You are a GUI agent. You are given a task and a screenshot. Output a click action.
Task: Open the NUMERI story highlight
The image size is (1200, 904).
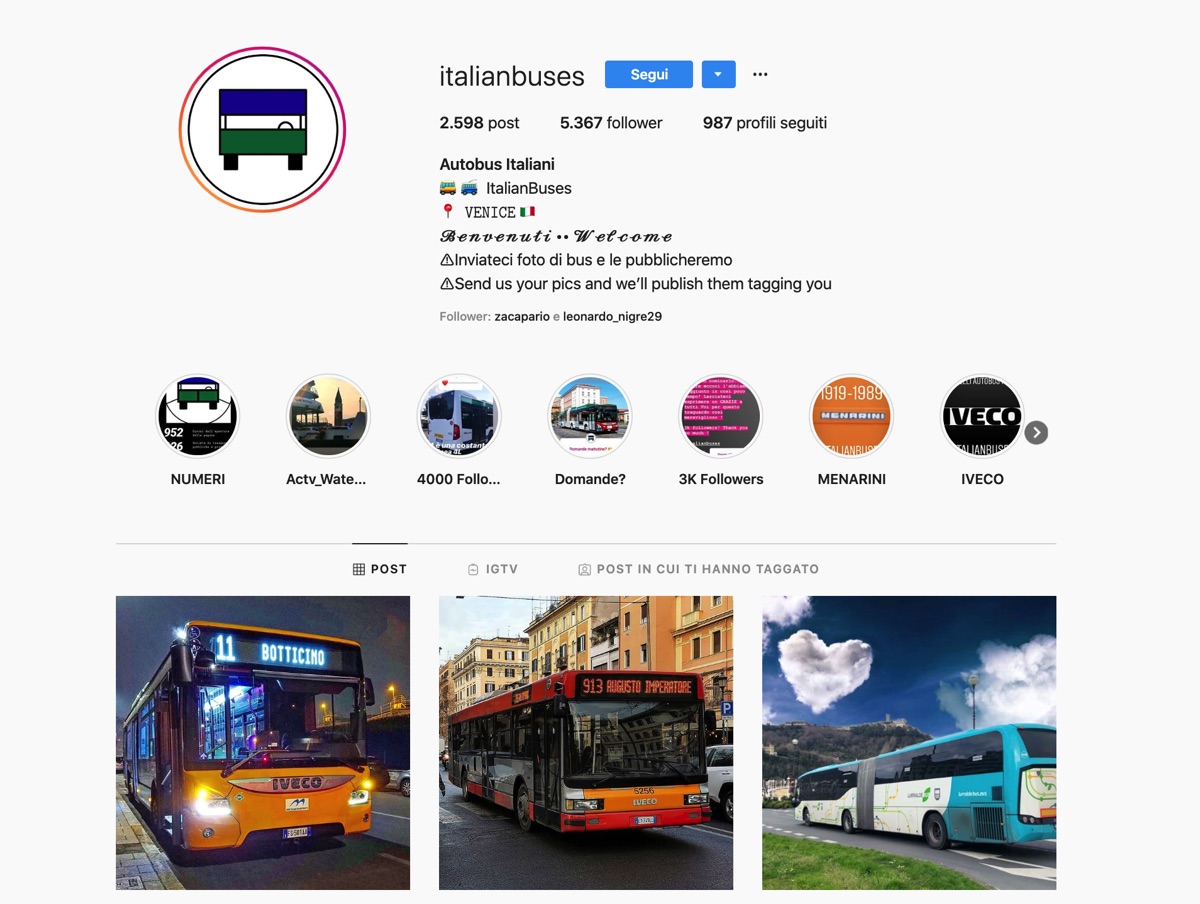point(198,416)
